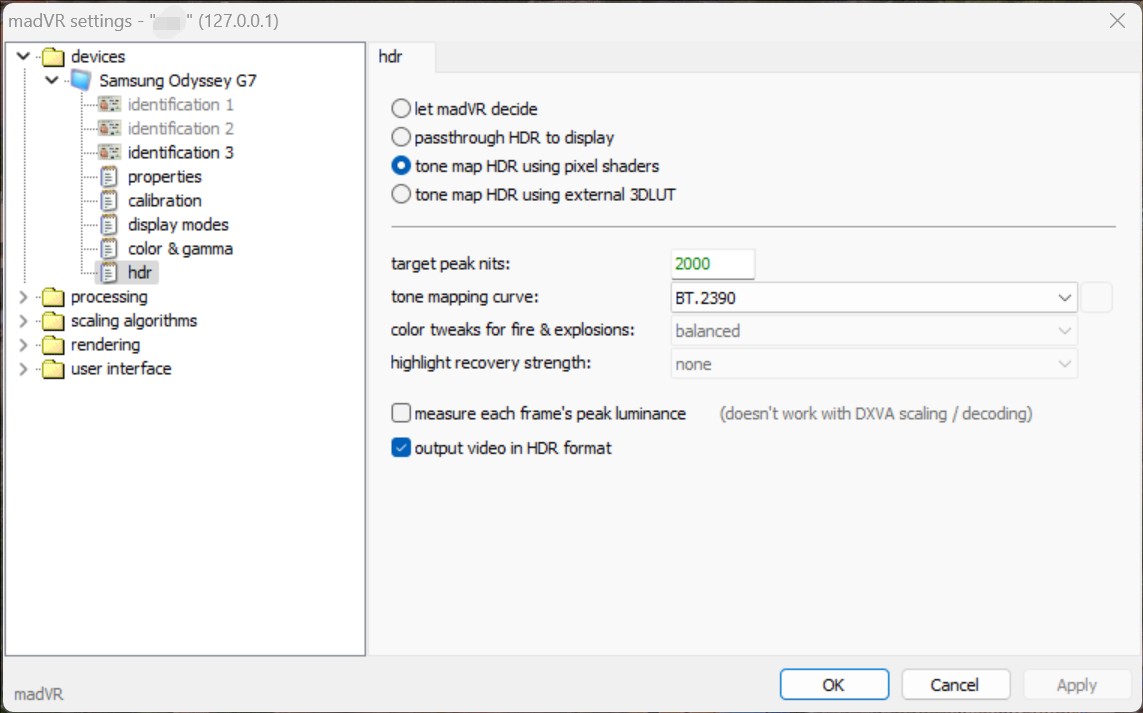Click the OK button
The image size is (1143, 713).
click(834, 685)
